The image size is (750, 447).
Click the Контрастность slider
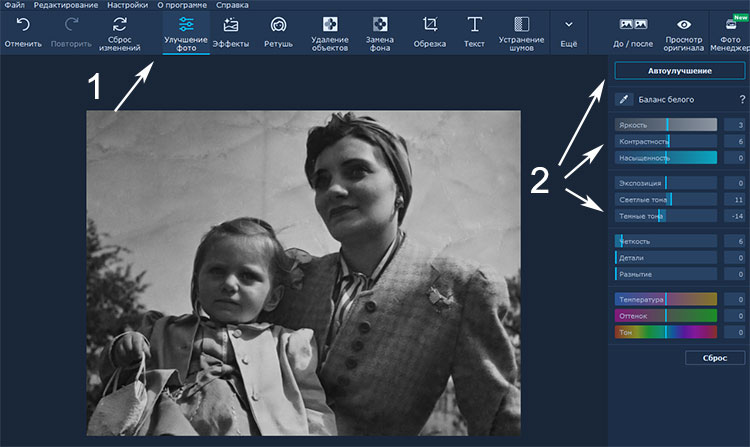coord(666,141)
